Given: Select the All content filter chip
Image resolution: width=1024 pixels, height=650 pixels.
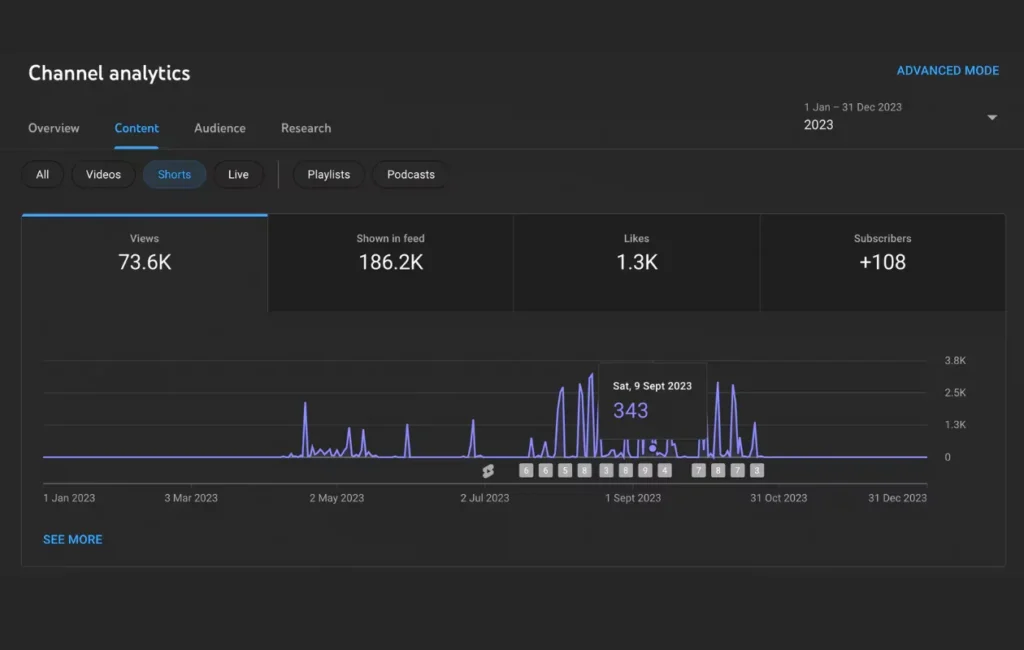Looking at the screenshot, I should [42, 175].
